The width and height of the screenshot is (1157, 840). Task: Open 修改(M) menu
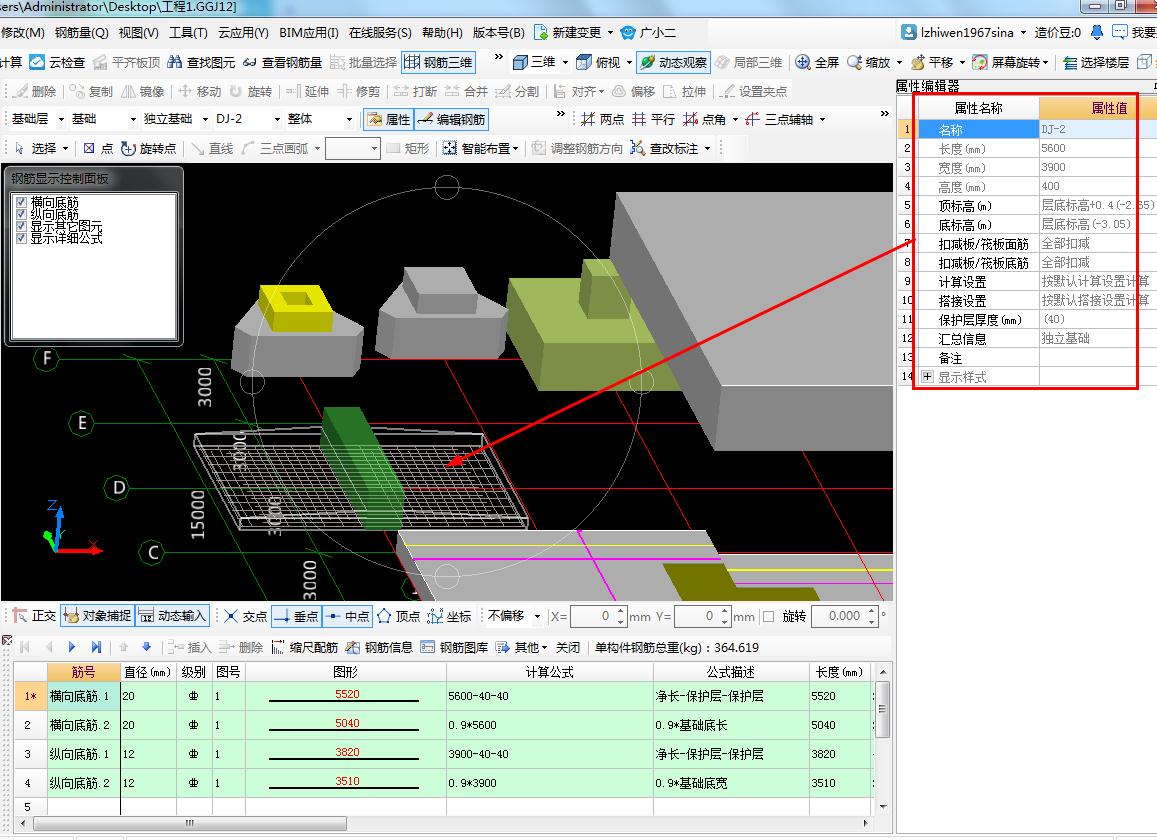23,32
